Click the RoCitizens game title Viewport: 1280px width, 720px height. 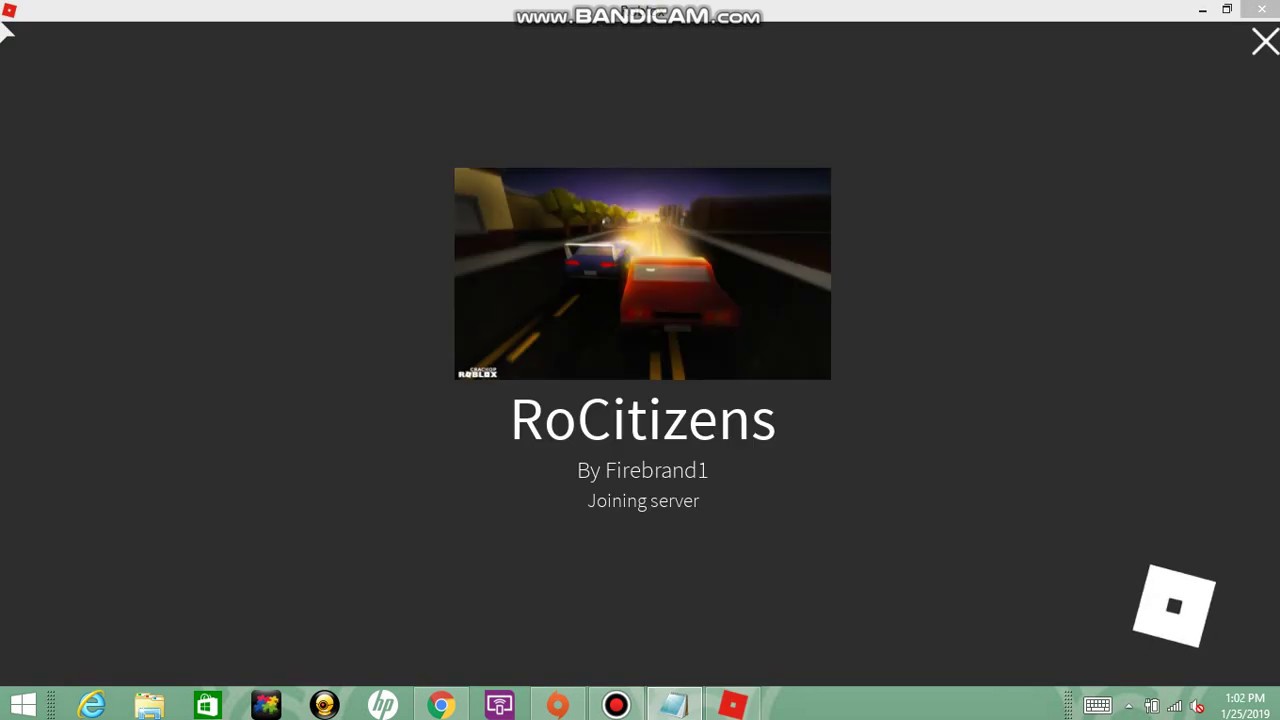643,420
